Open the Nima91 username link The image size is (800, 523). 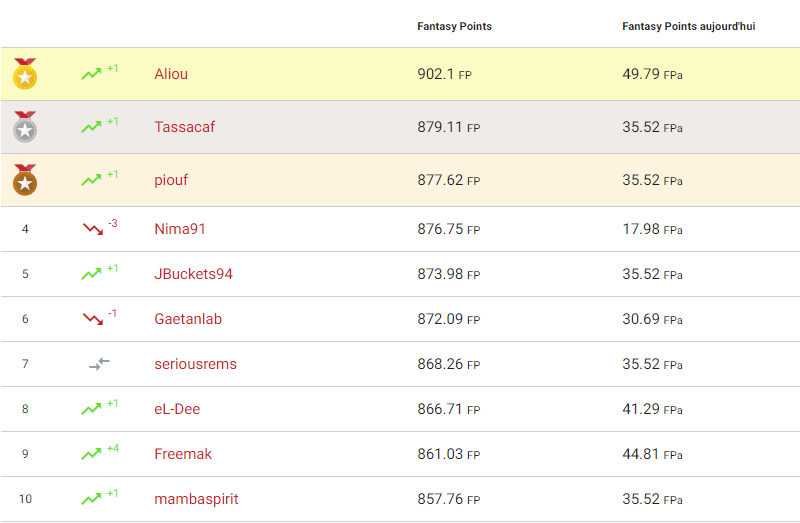[x=180, y=229]
